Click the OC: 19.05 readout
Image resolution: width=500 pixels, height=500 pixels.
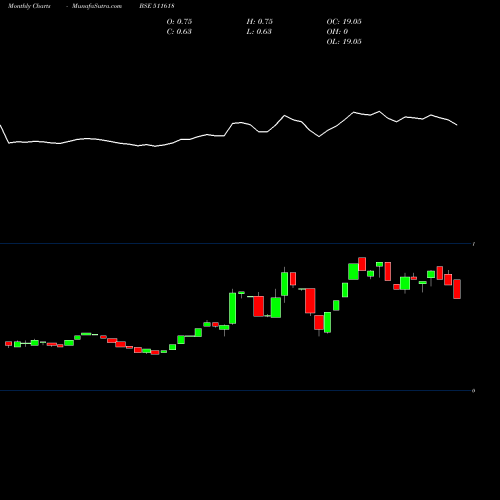(344, 22)
